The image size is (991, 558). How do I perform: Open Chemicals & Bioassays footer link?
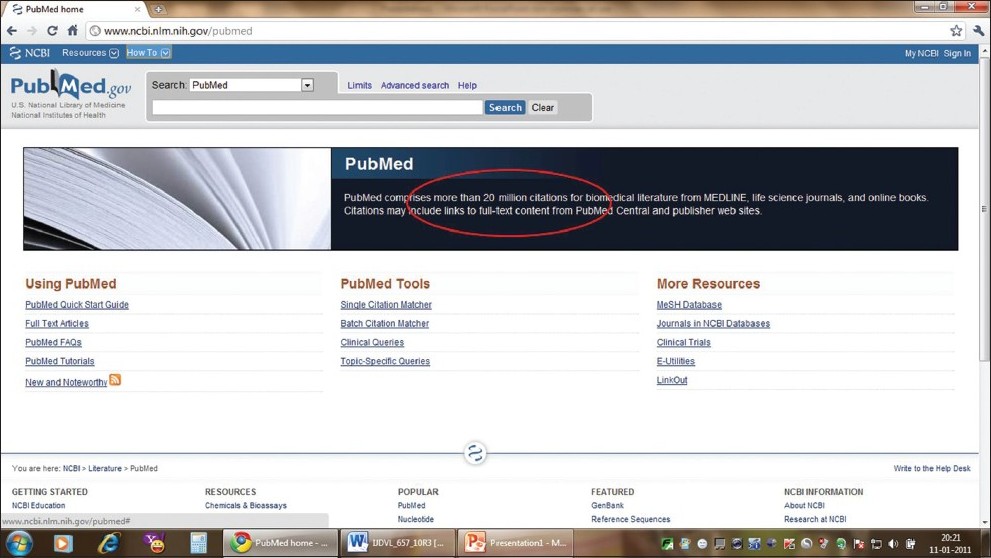click(246, 506)
